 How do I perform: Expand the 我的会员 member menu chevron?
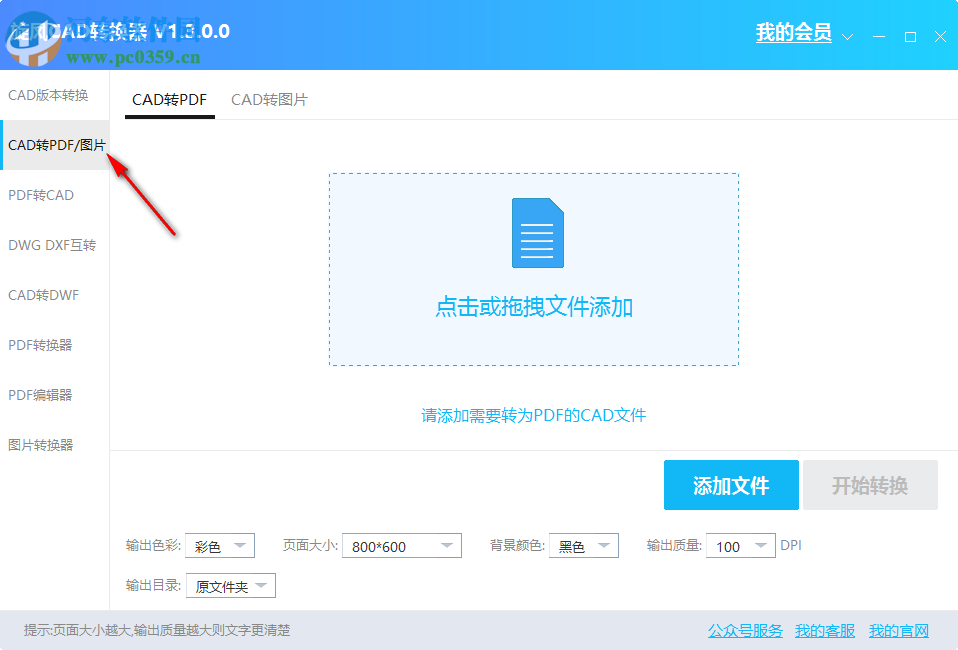pos(848,35)
